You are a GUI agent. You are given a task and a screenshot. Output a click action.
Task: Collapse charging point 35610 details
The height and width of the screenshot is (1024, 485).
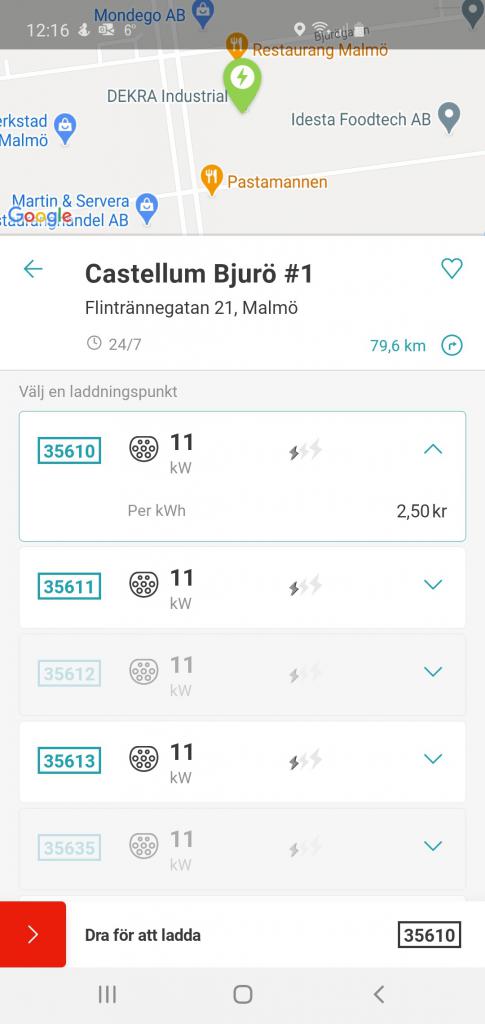click(433, 449)
